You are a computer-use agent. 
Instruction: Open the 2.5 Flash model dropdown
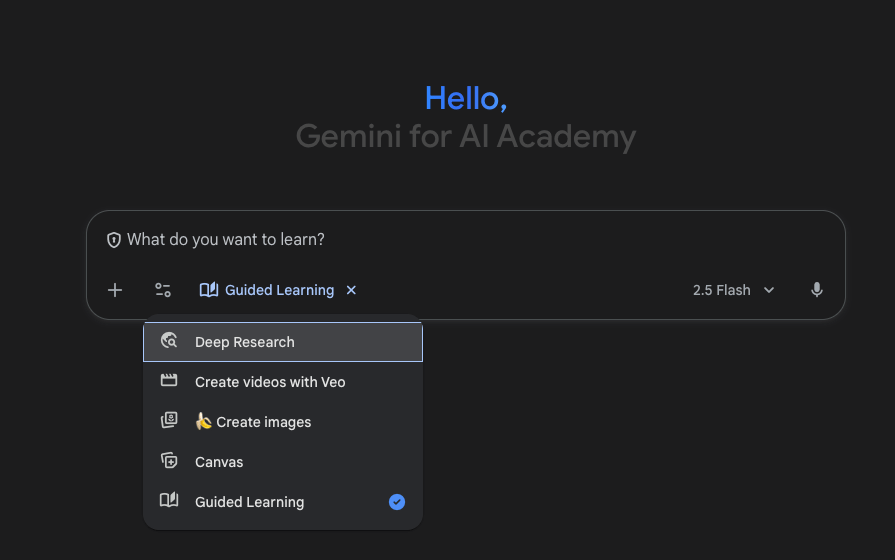pyautogui.click(x=733, y=290)
